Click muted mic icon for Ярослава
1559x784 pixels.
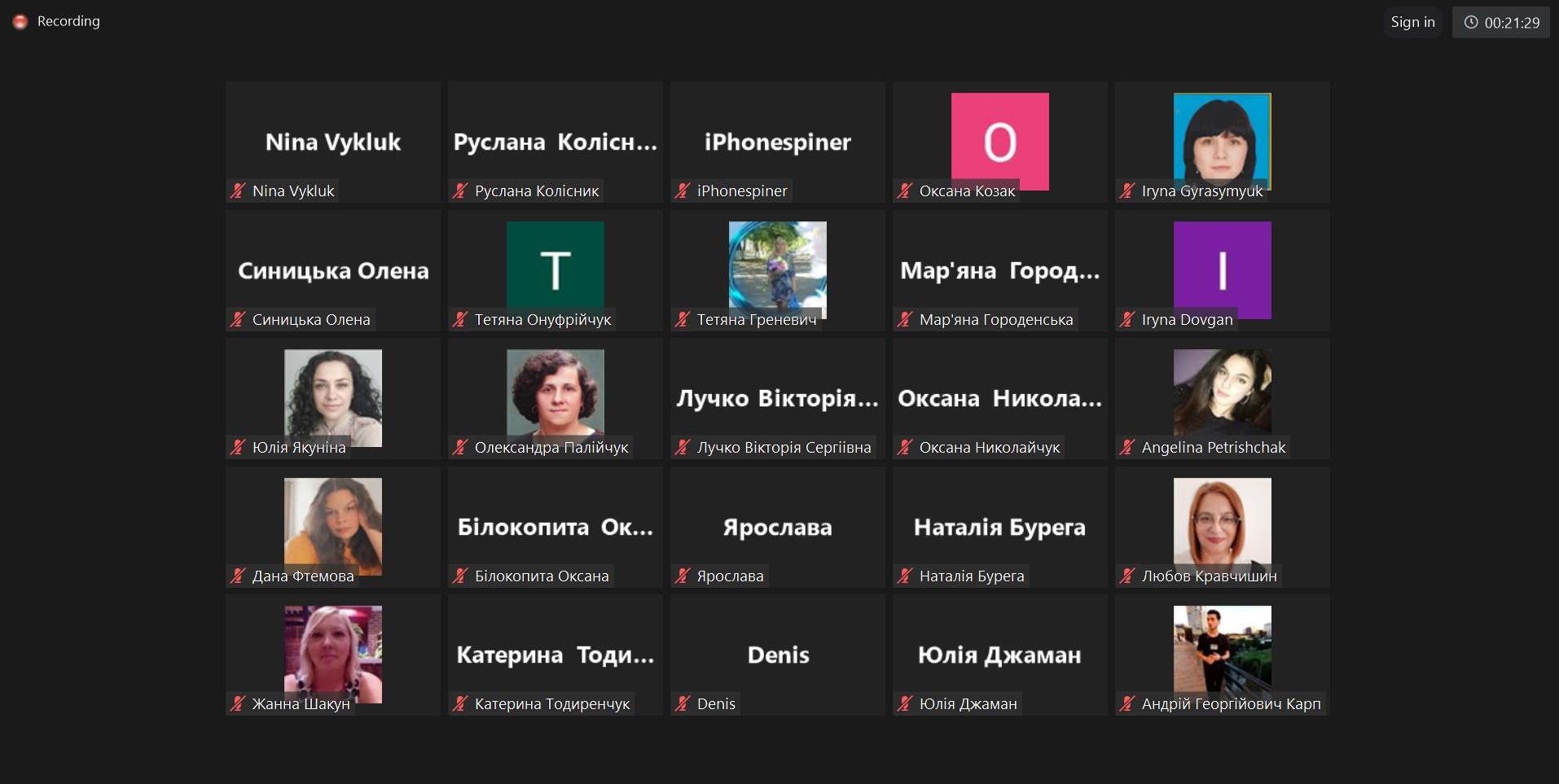coord(682,576)
